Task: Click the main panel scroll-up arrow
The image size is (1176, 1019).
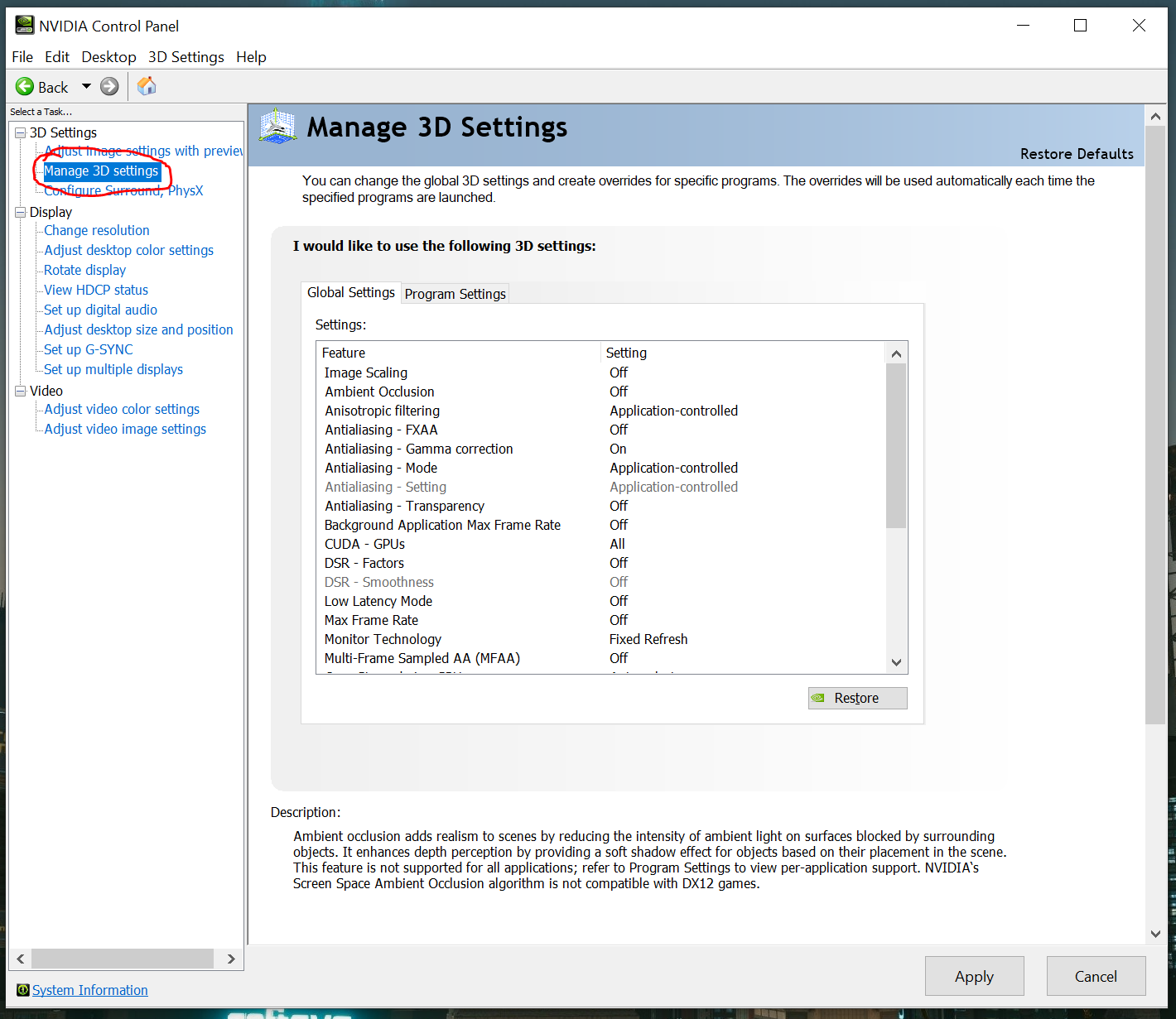Action: (x=1155, y=116)
